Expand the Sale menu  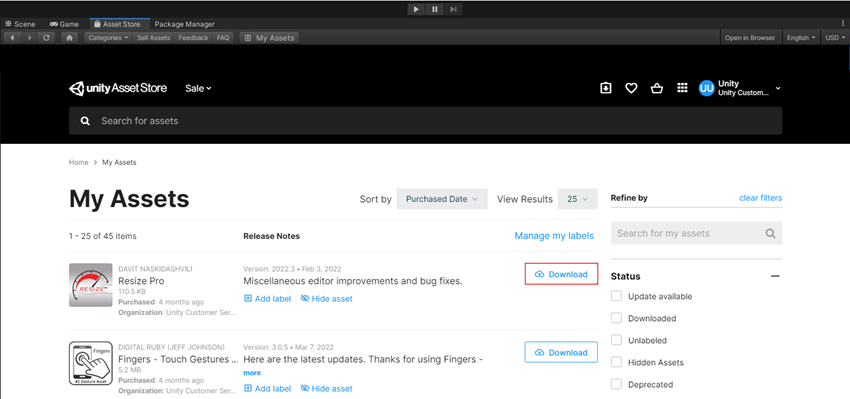point(198,88)
